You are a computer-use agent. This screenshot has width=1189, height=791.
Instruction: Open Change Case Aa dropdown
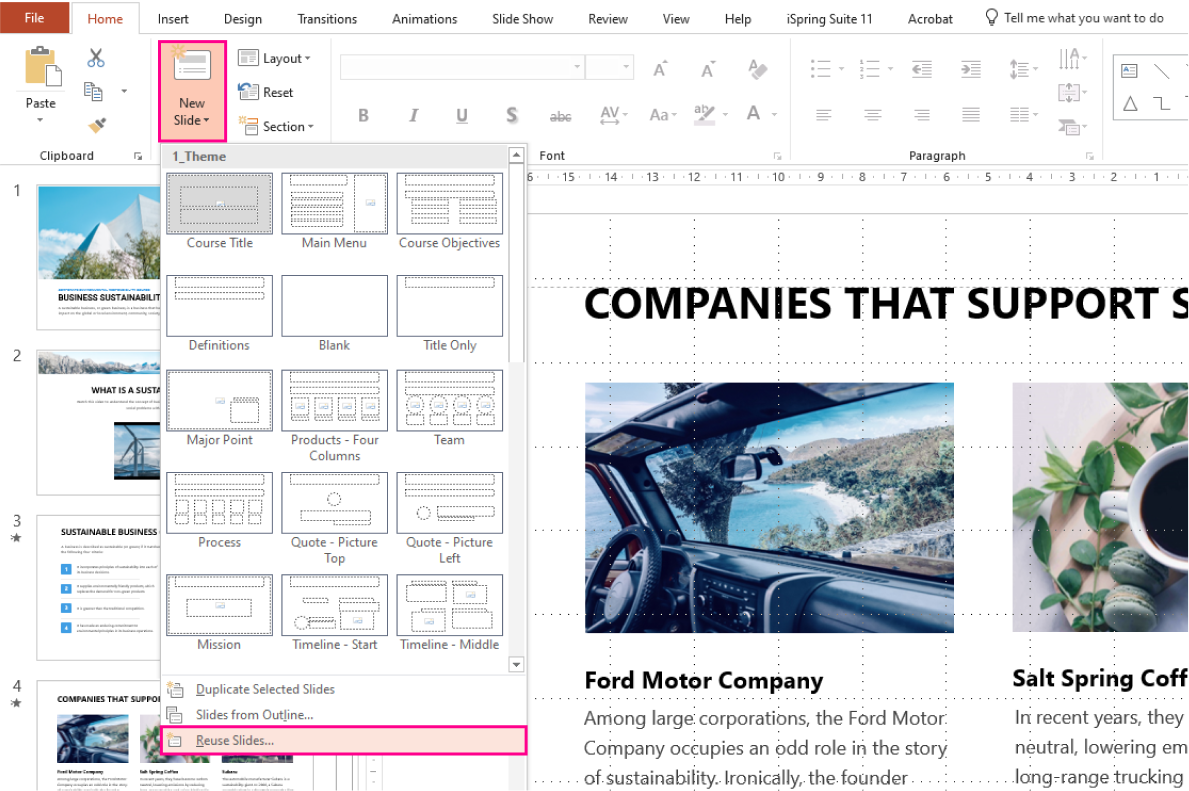(x=663, y=115)
